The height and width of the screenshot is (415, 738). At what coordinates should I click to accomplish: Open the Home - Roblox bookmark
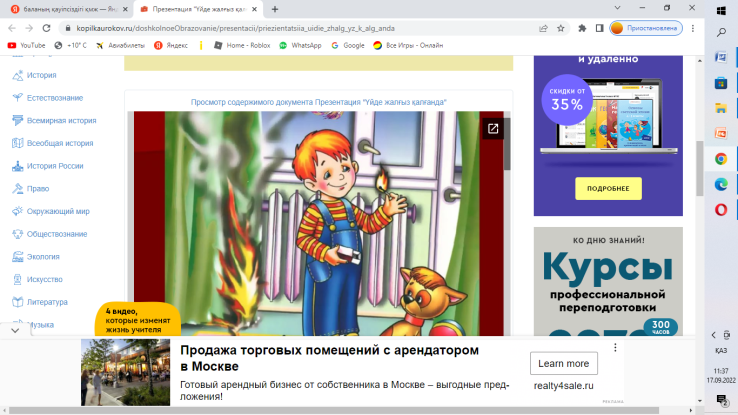coord(242,46)
